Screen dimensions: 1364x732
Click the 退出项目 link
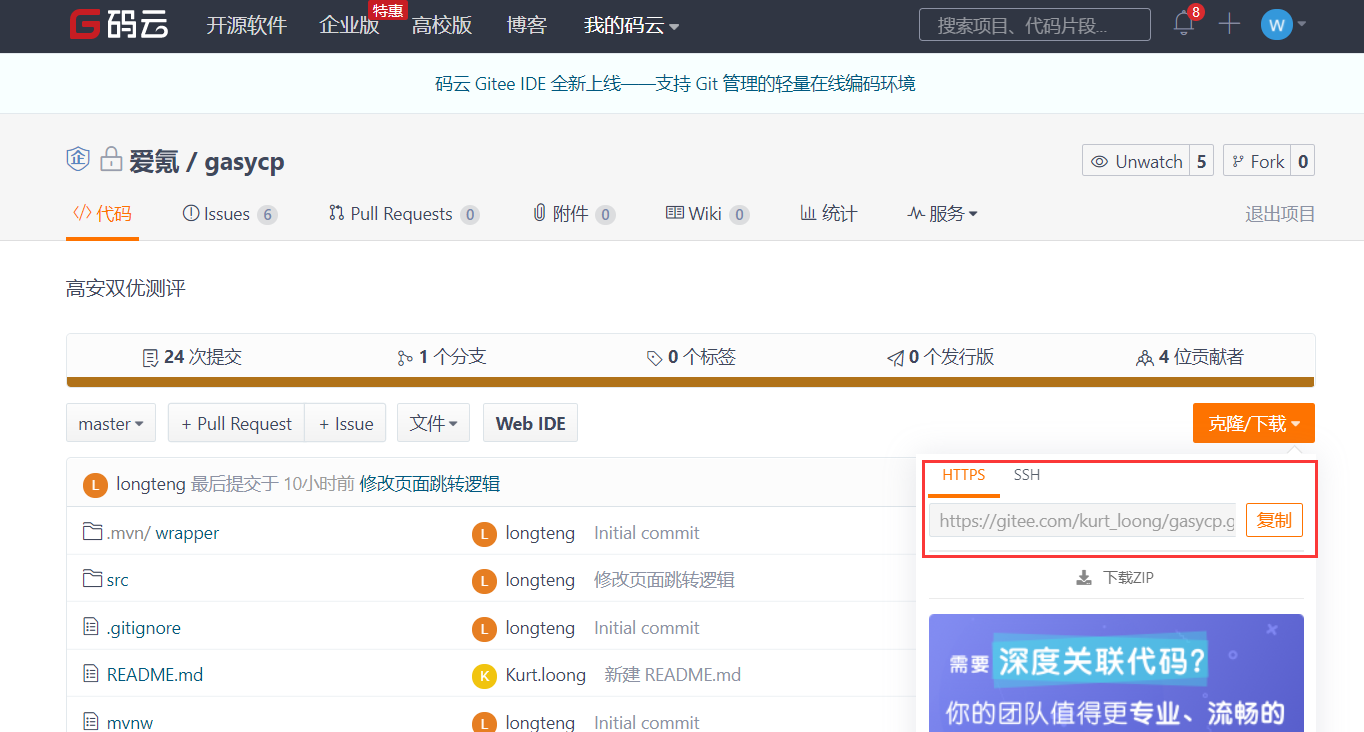point(1280,214)
